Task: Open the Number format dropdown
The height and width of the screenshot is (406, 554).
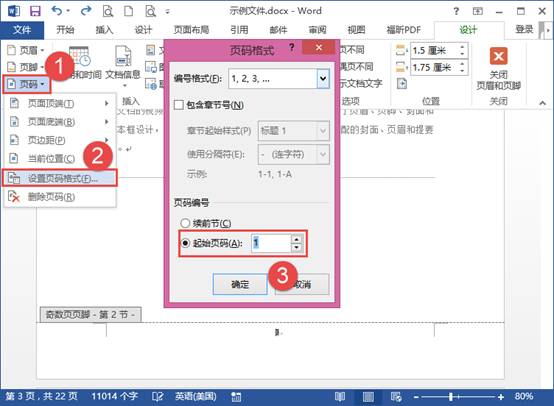Action: [x=323, y=78]
